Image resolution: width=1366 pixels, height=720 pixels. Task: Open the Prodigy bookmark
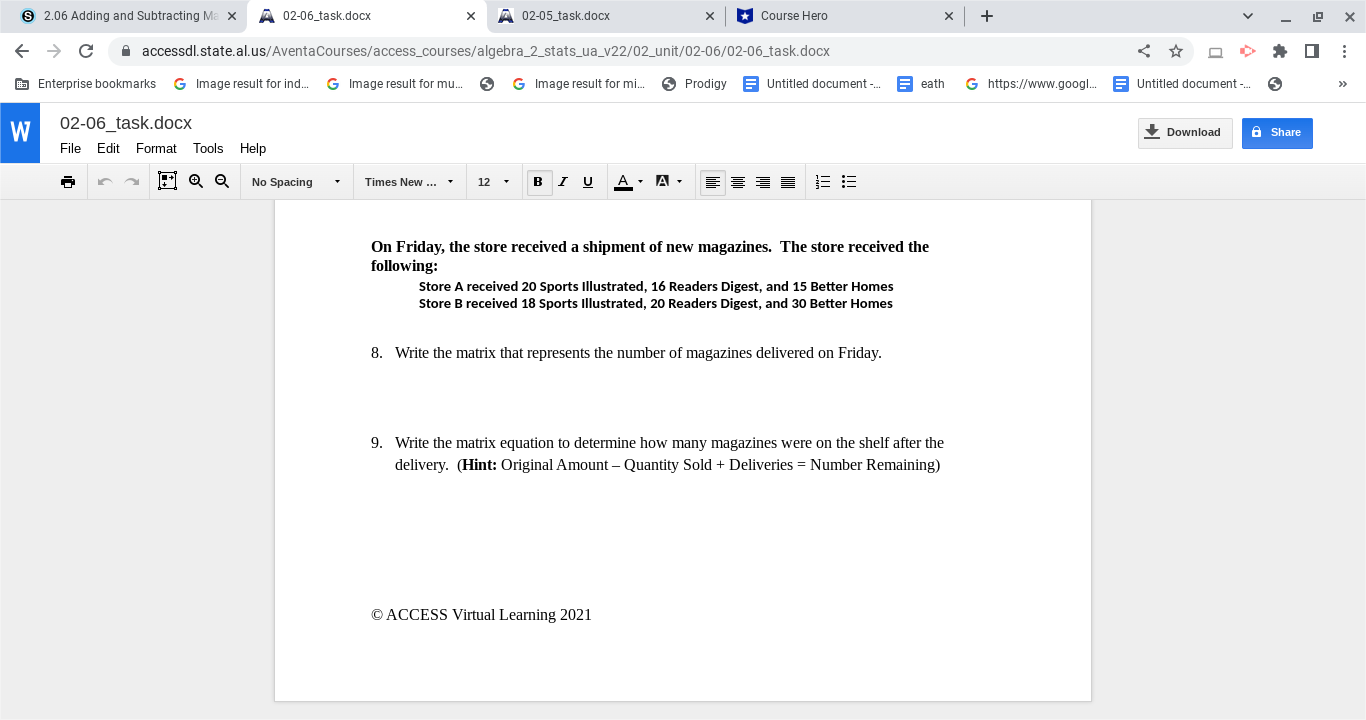(x=695, y=84)
